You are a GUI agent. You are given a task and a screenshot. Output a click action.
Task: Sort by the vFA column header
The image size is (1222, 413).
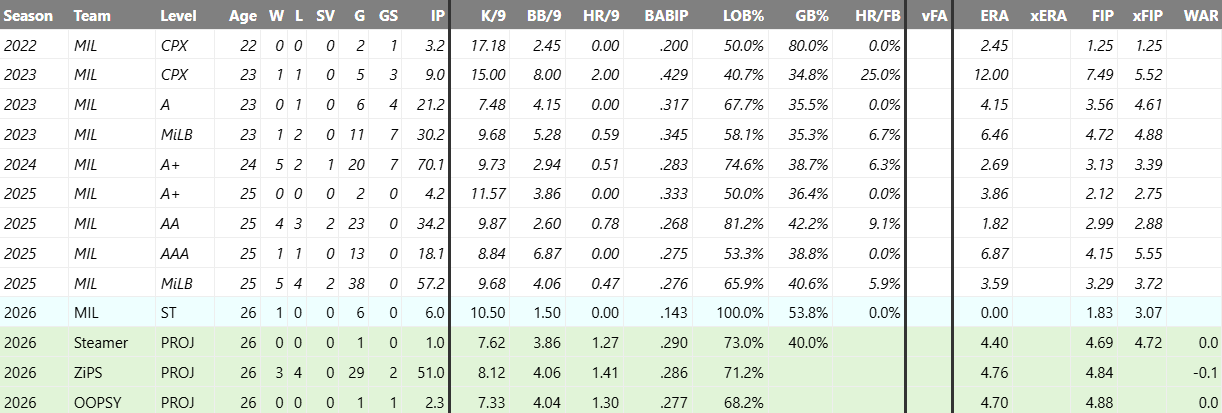tap(929, 16)
